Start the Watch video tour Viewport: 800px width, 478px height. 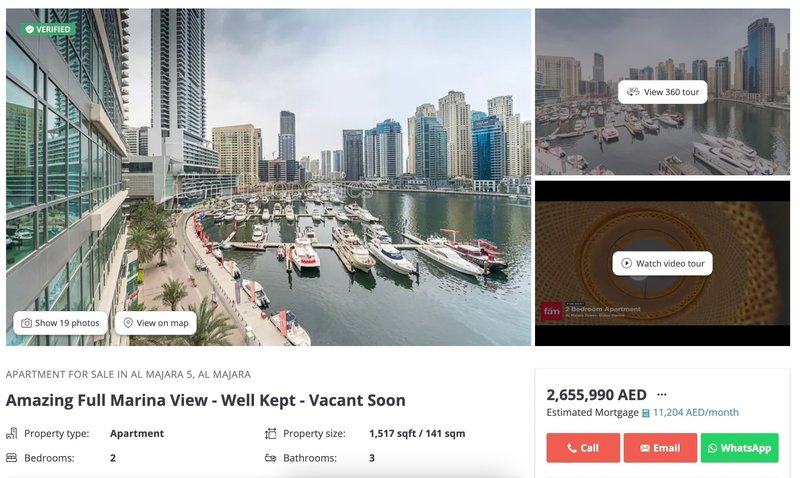[x=662, y=263]
